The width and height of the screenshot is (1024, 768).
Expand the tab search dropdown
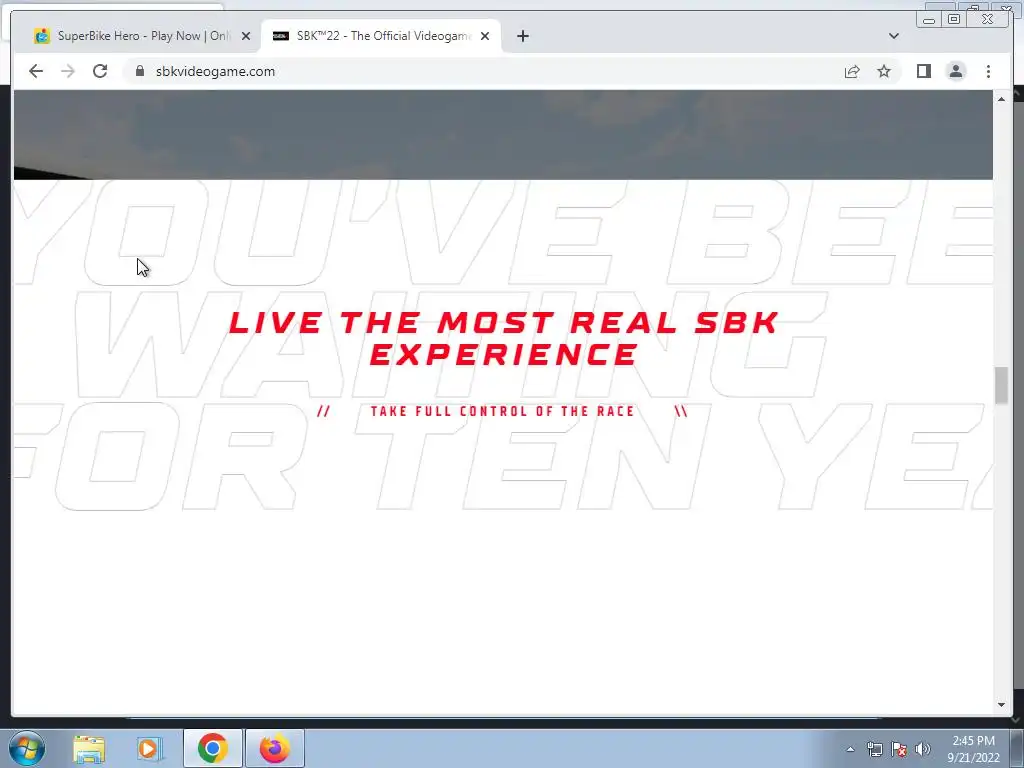coord(893,36)
